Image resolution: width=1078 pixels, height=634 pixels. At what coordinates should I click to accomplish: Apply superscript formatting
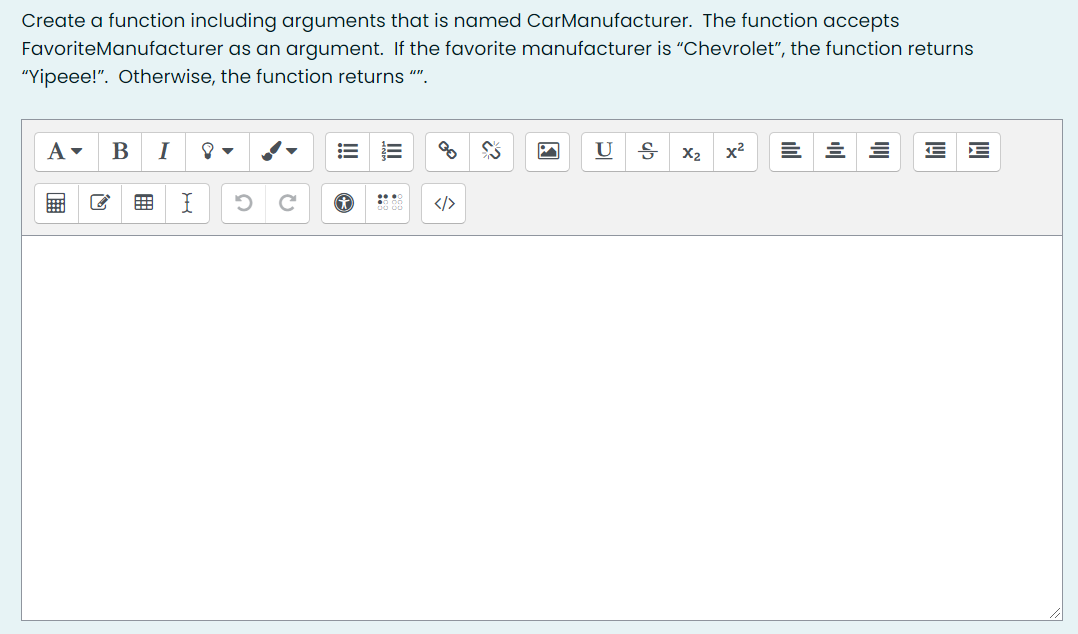point(735,151)
